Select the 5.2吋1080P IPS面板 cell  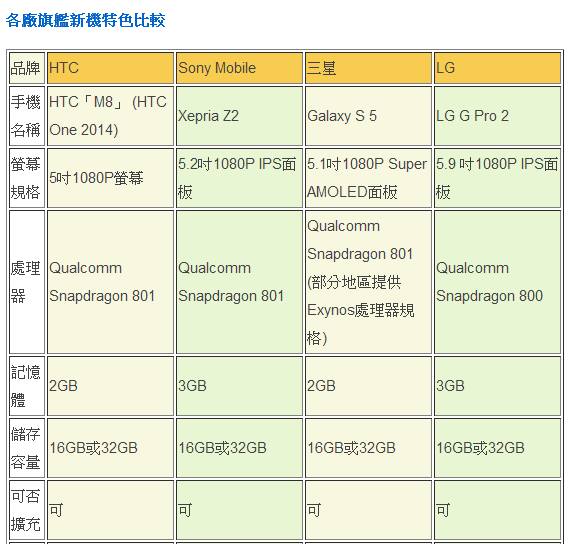pos(240,178)
